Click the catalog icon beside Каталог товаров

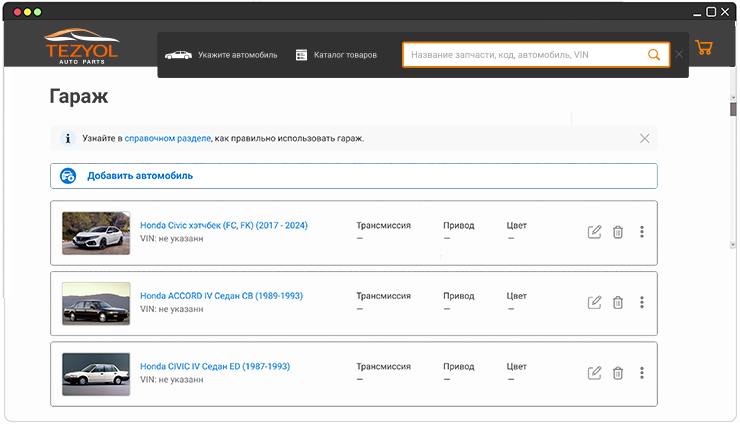click(301, 55)
